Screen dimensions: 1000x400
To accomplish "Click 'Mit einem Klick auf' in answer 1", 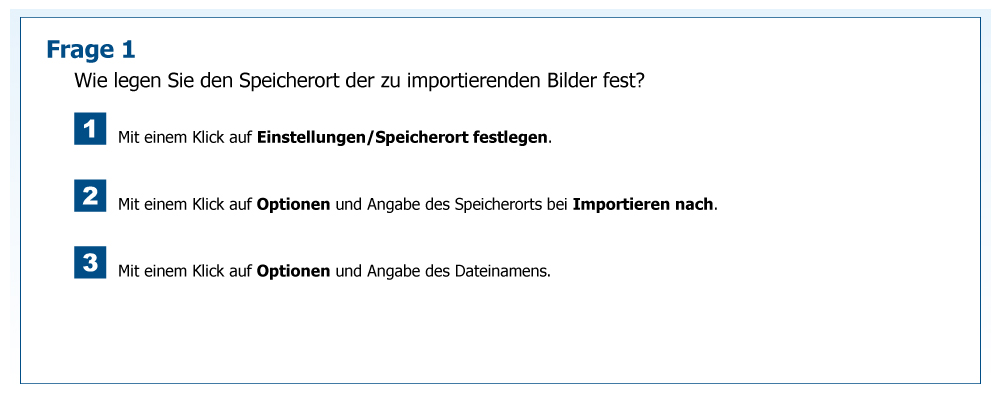I will pos(185,137).
